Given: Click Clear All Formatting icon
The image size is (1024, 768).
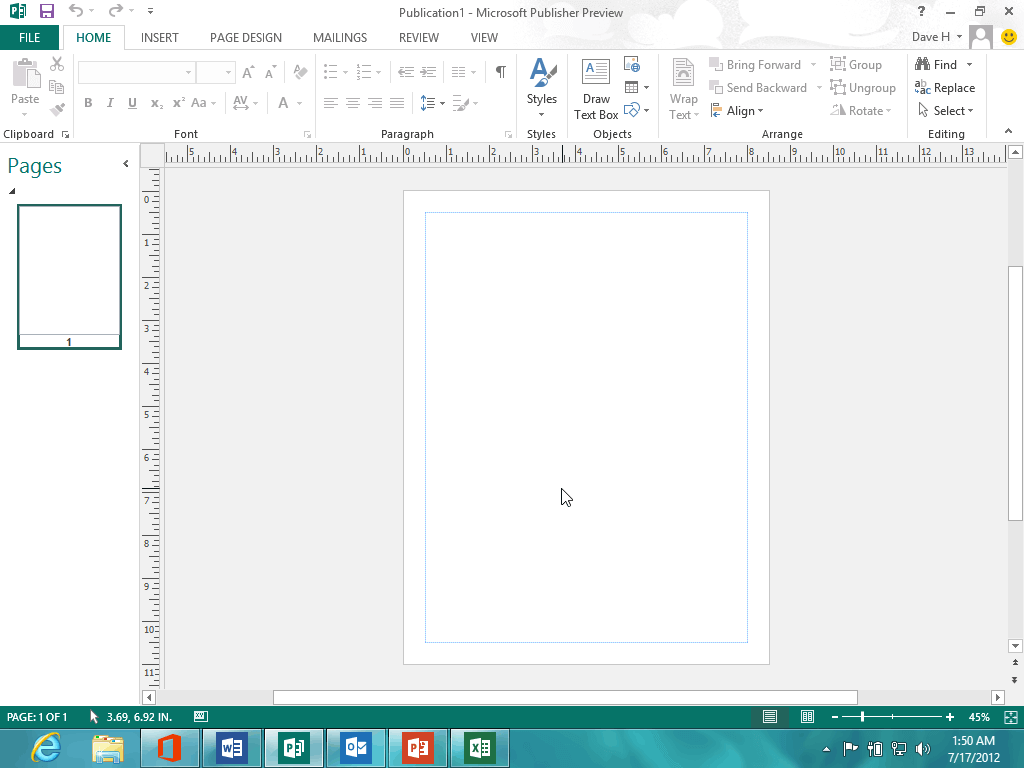Looking at the screenshot, I should point(300,72).
